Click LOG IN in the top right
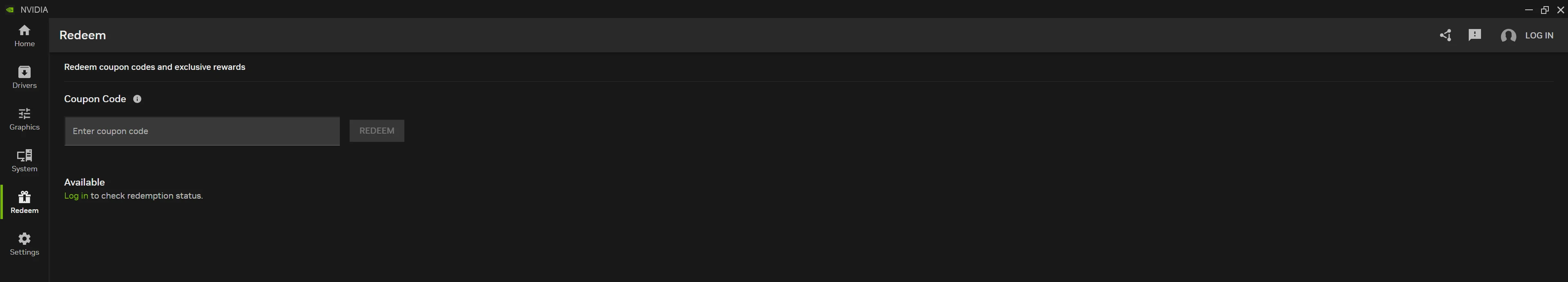 click(1539, 36)
